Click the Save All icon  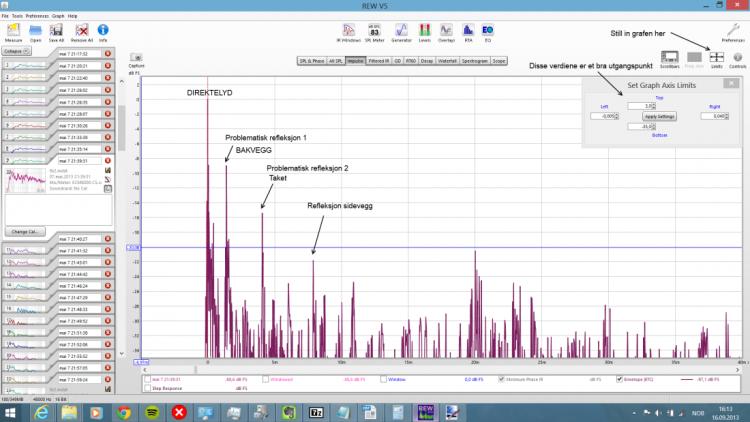point(58,32)
